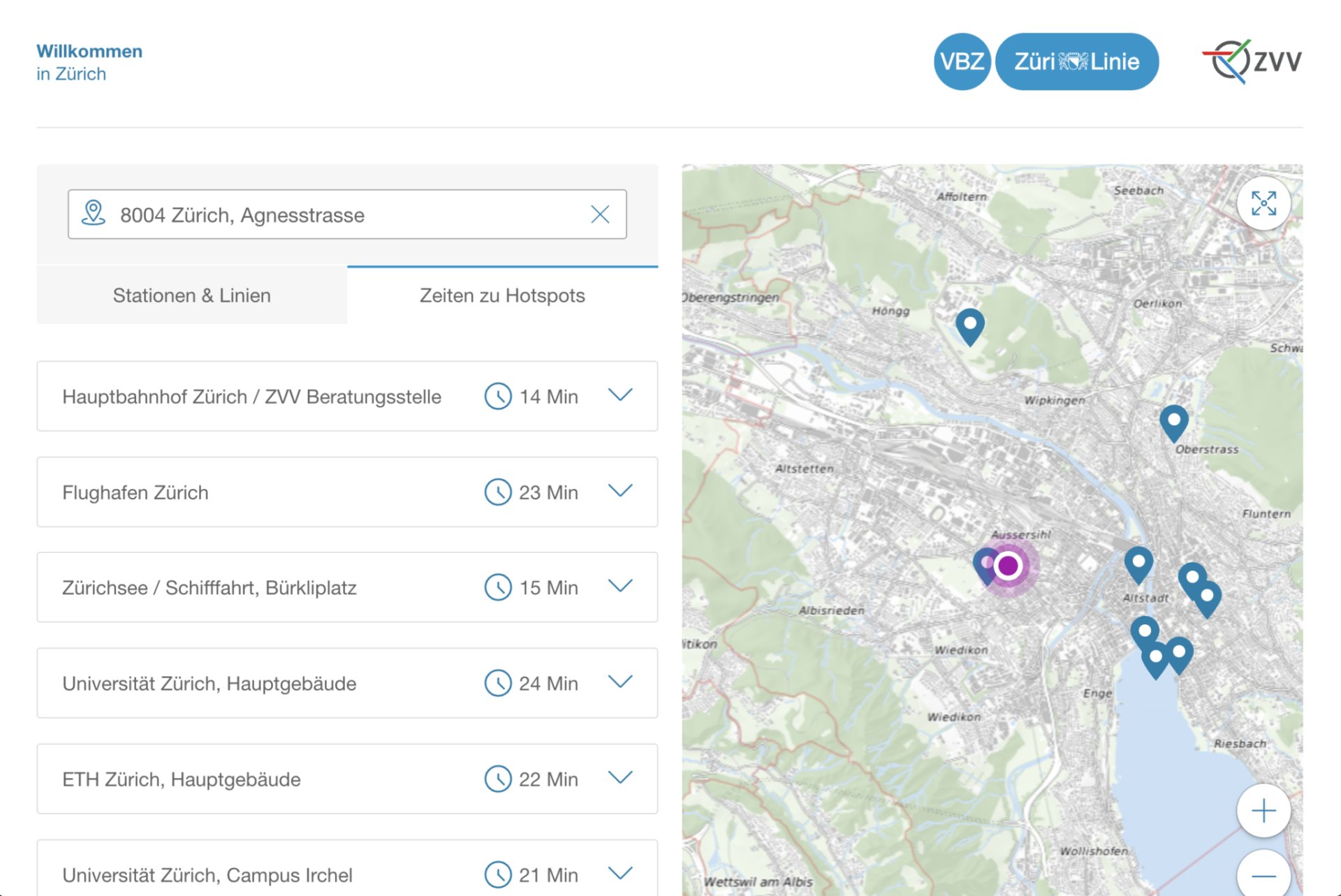Clear the address search with the X icon
This screenshot has height=896, width=1341.
(x=600, y=214)
